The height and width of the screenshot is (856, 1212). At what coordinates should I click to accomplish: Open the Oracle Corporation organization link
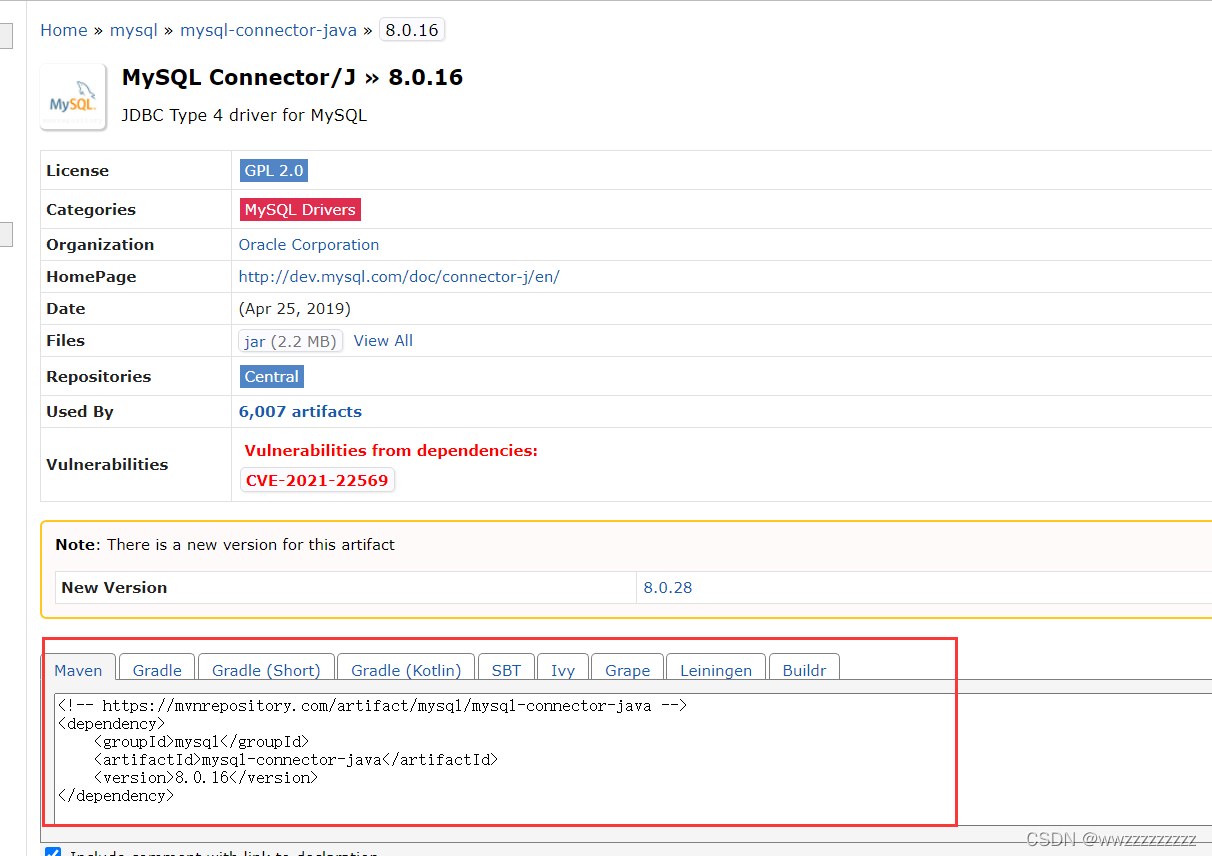[x=309, y=245]
